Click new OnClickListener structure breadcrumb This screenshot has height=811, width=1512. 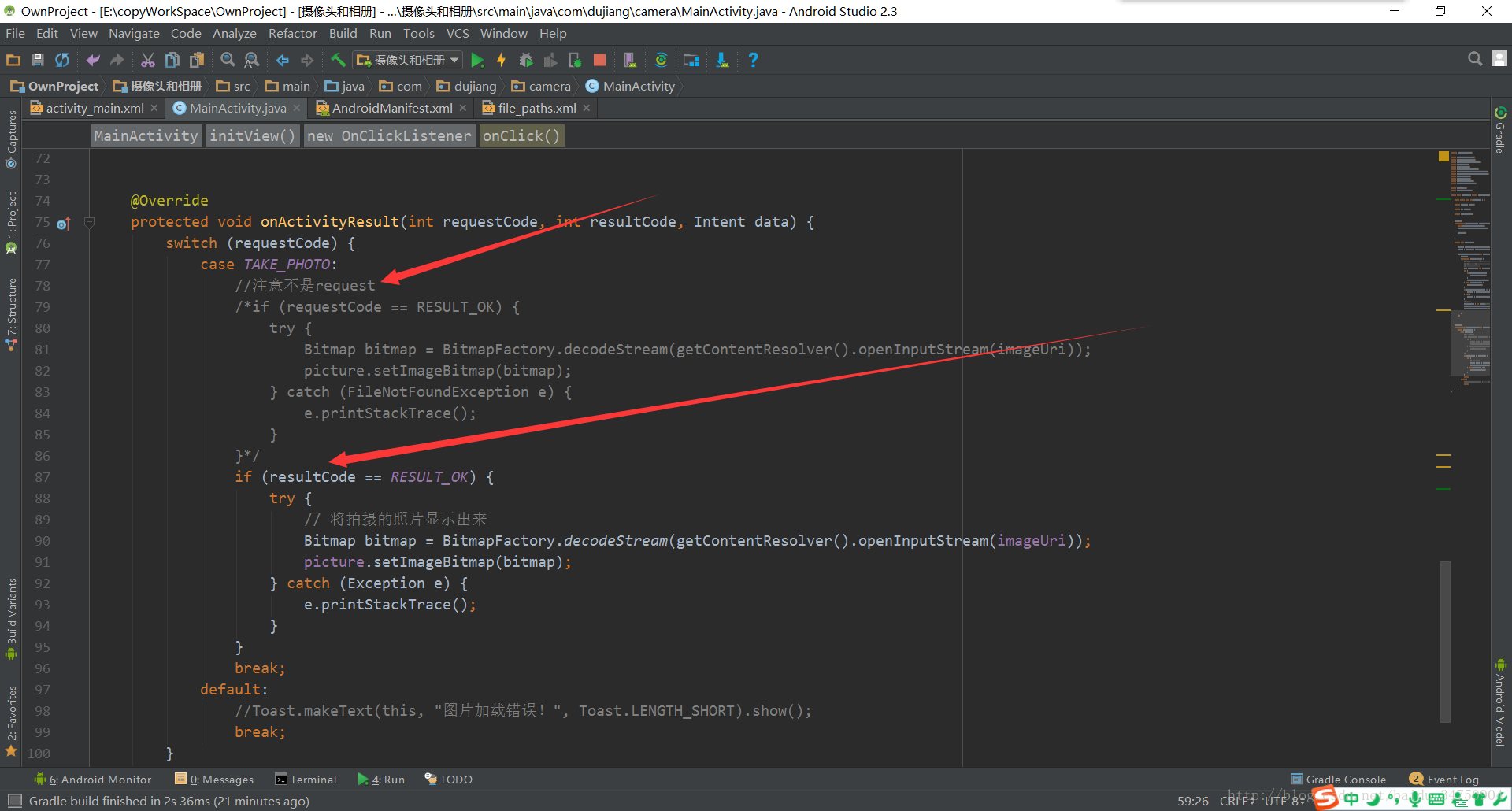point(389,135)
